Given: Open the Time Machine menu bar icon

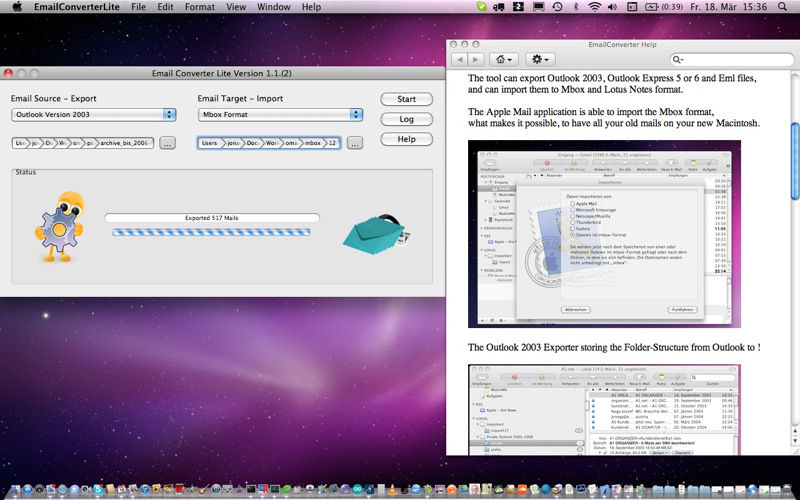Looking at the screenshot, I should [557, 7].
